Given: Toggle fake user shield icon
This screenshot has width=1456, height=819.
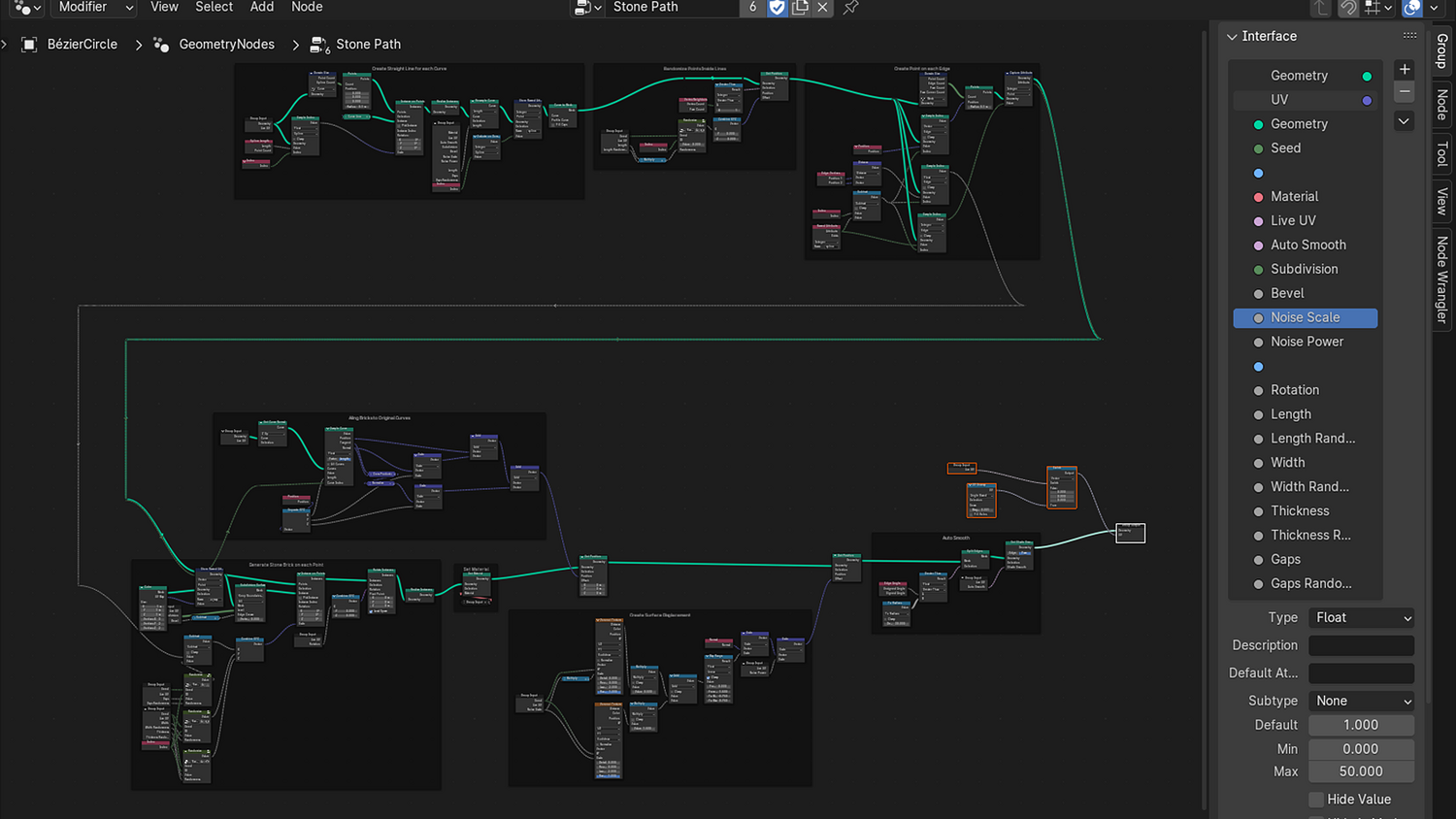Looking at the screenshot, I should [778, 8].
